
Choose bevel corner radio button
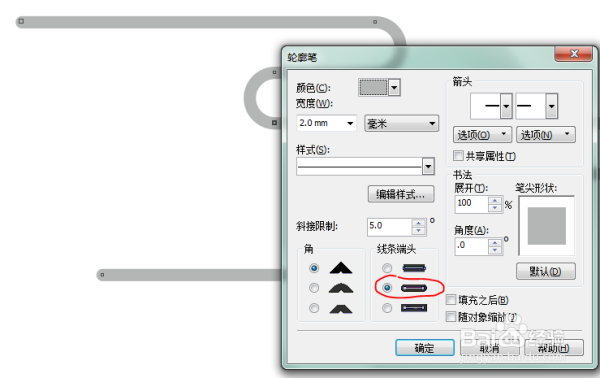point(314,308)
